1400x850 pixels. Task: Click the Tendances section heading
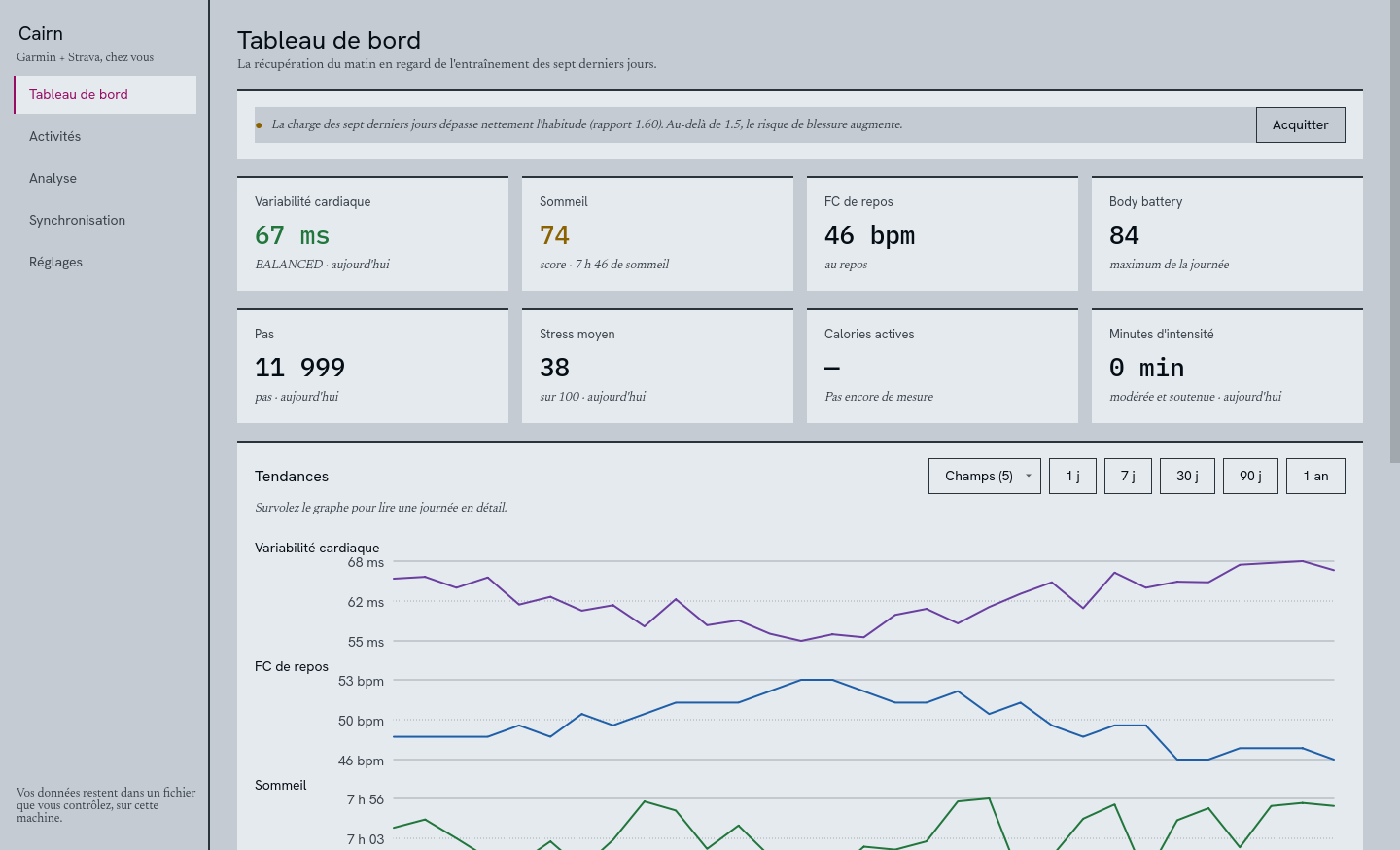coord(292,477)
